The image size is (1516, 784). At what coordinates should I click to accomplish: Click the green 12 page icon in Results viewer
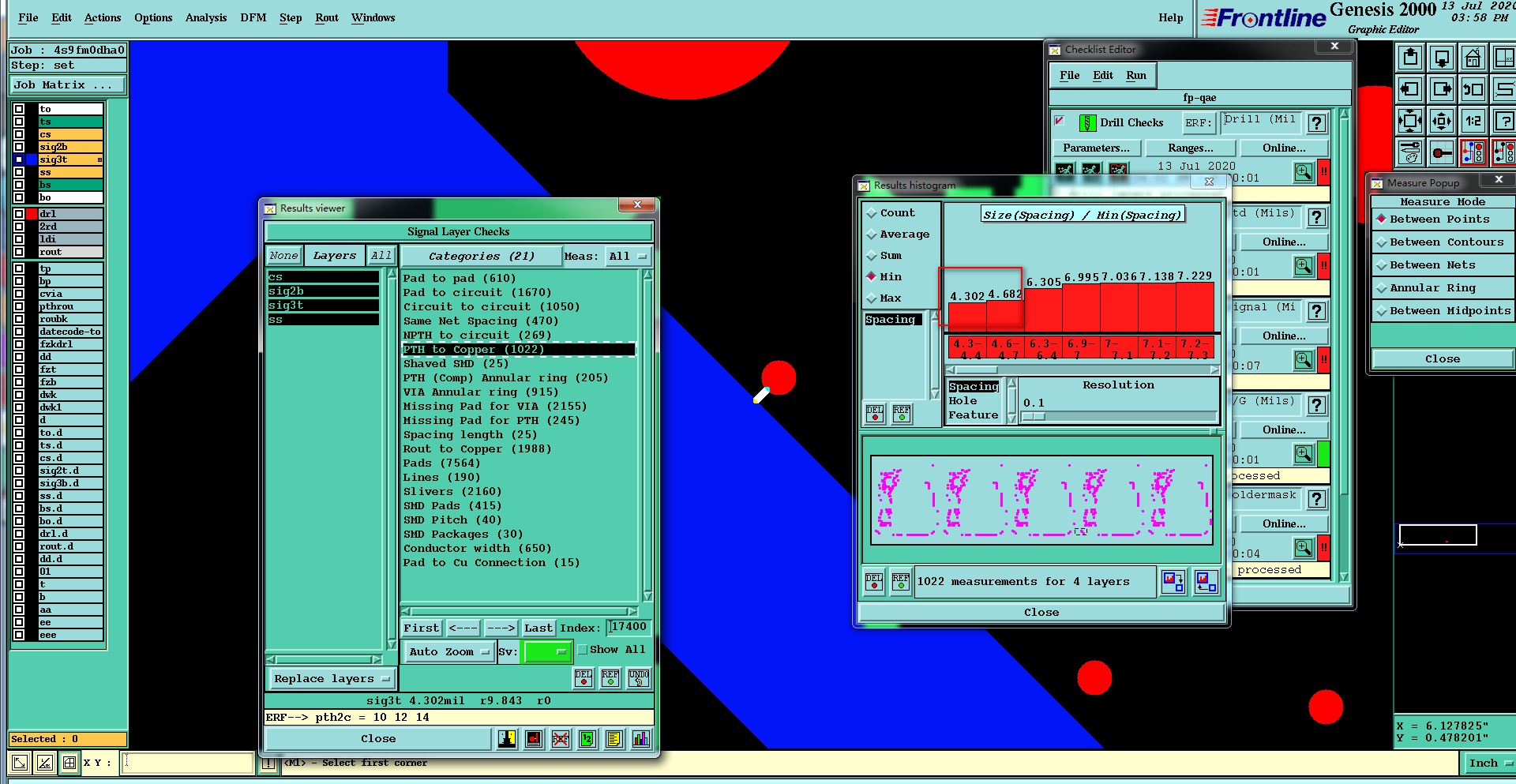(x=587, y=739)
